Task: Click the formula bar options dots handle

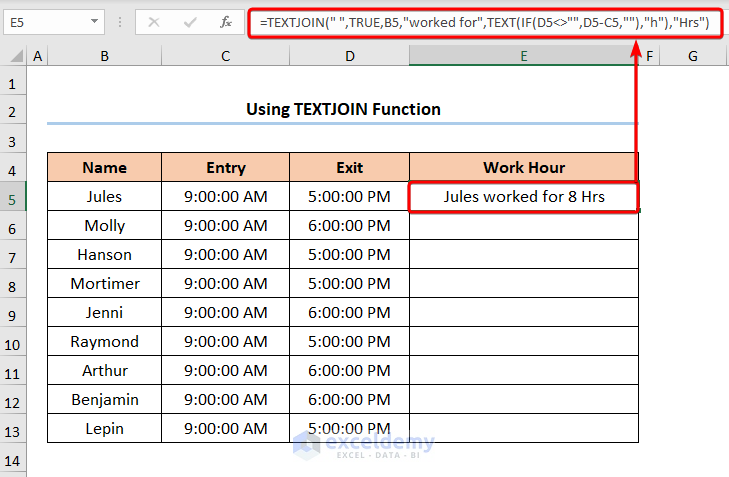Action: (x=120, y=22)
